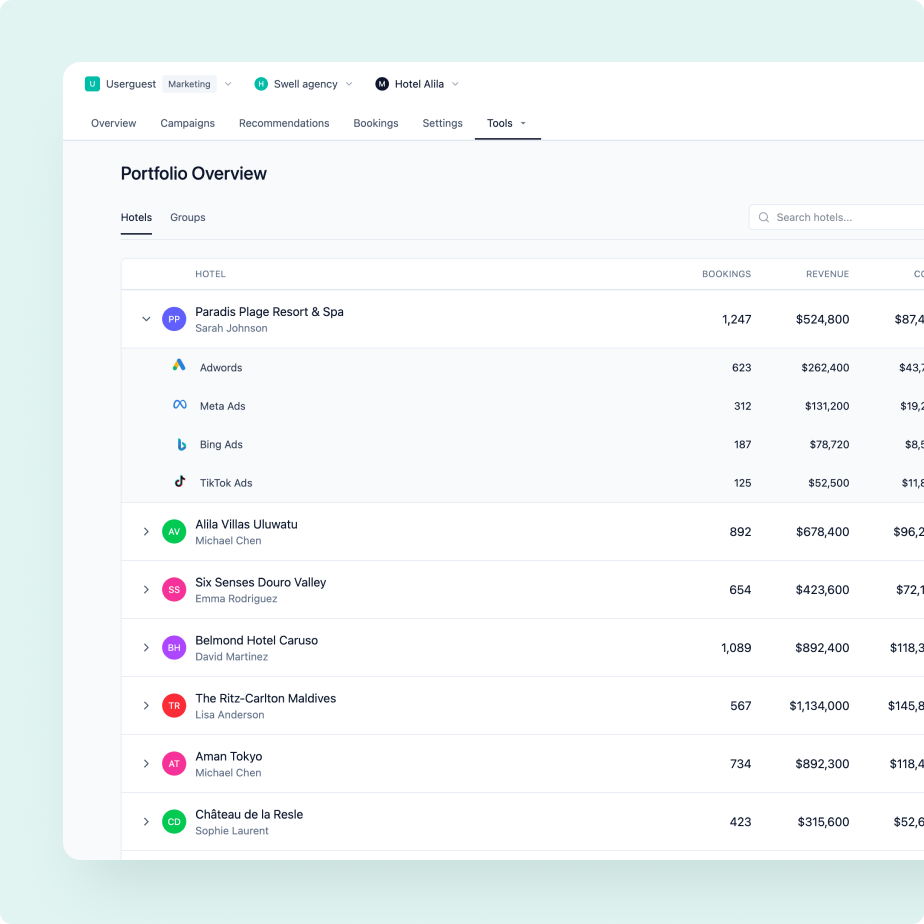
Task: Sort by the Bookings column header
Action: 726,274
